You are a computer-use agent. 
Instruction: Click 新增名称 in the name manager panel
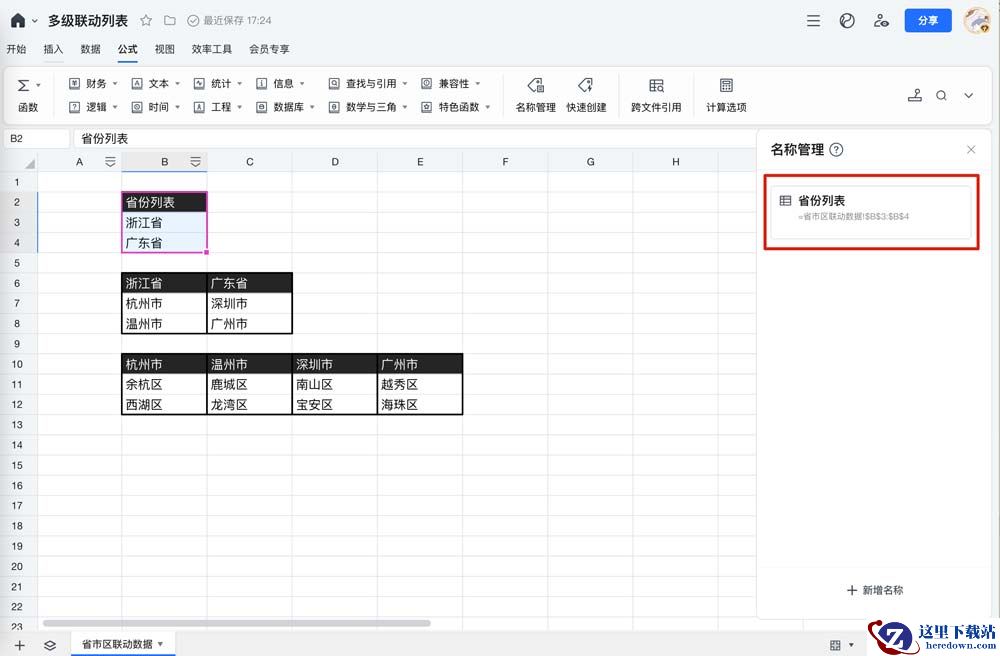click(875, 590)
